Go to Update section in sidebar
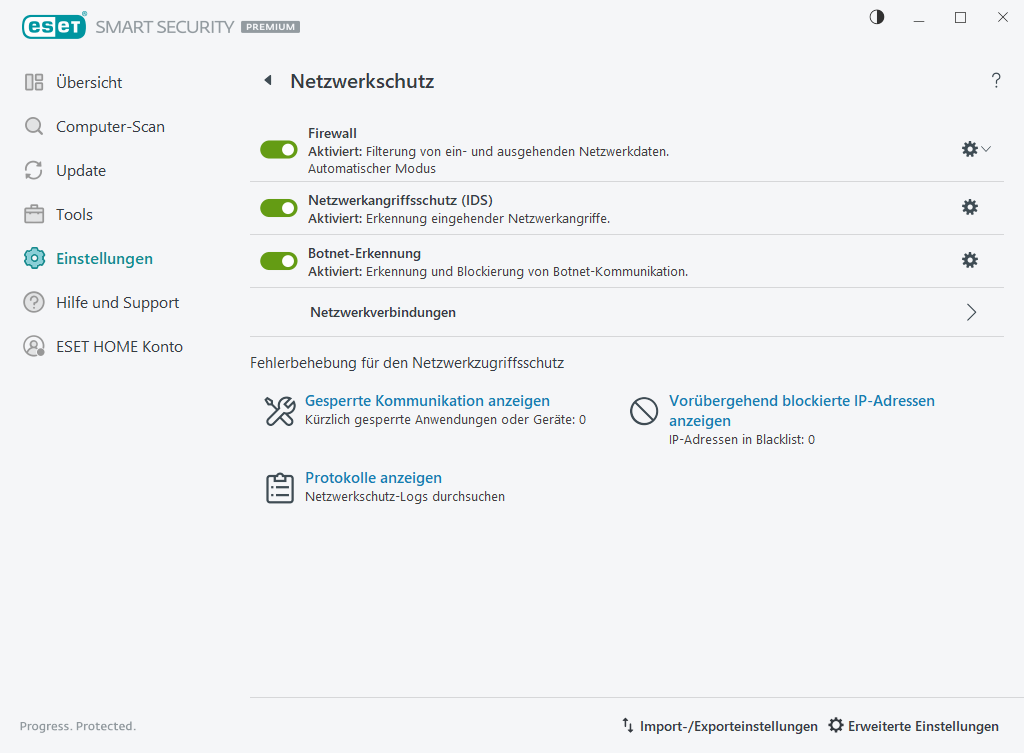The image size is (1024, 753). 81,171
